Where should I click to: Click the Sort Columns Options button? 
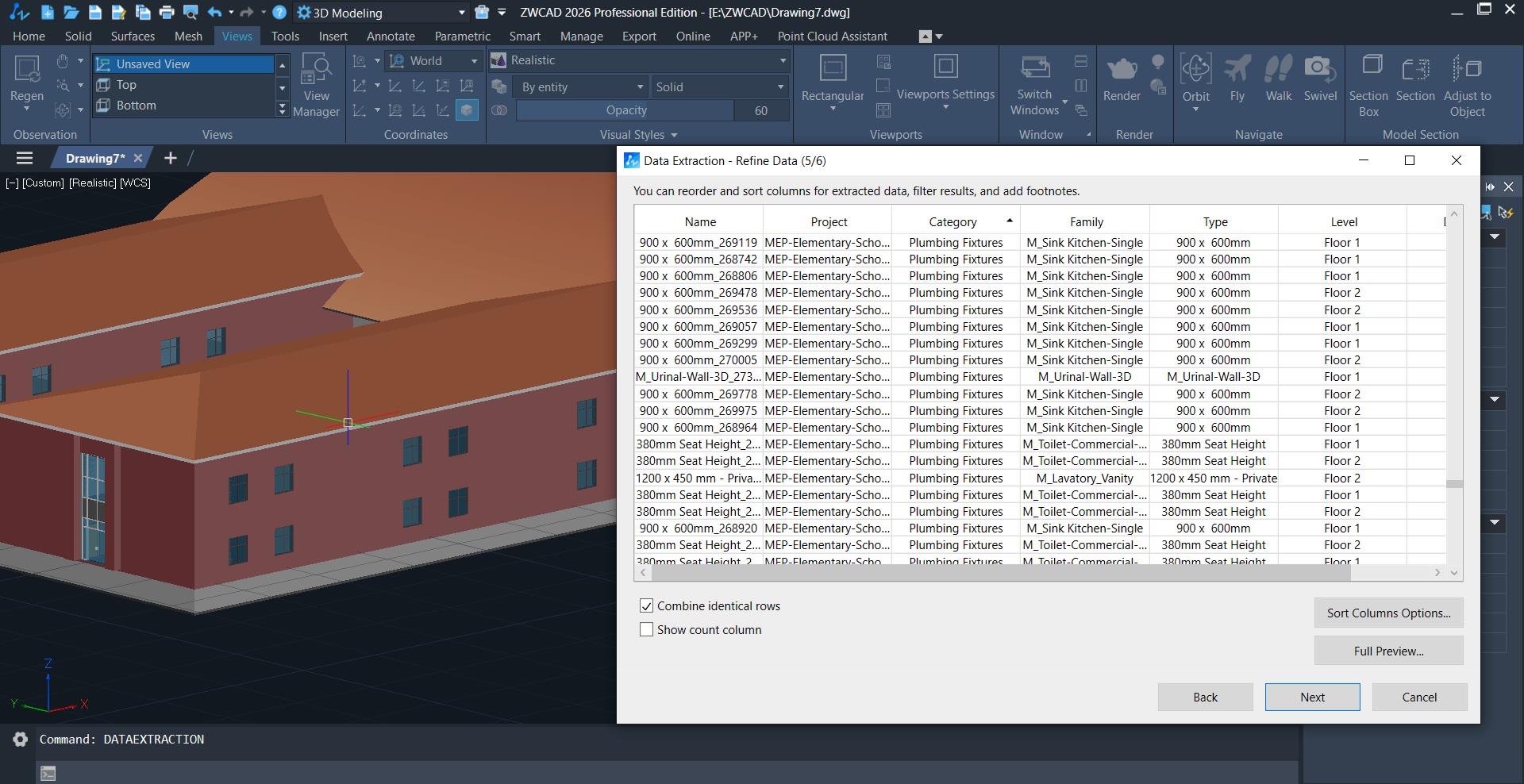point(1389,613)
